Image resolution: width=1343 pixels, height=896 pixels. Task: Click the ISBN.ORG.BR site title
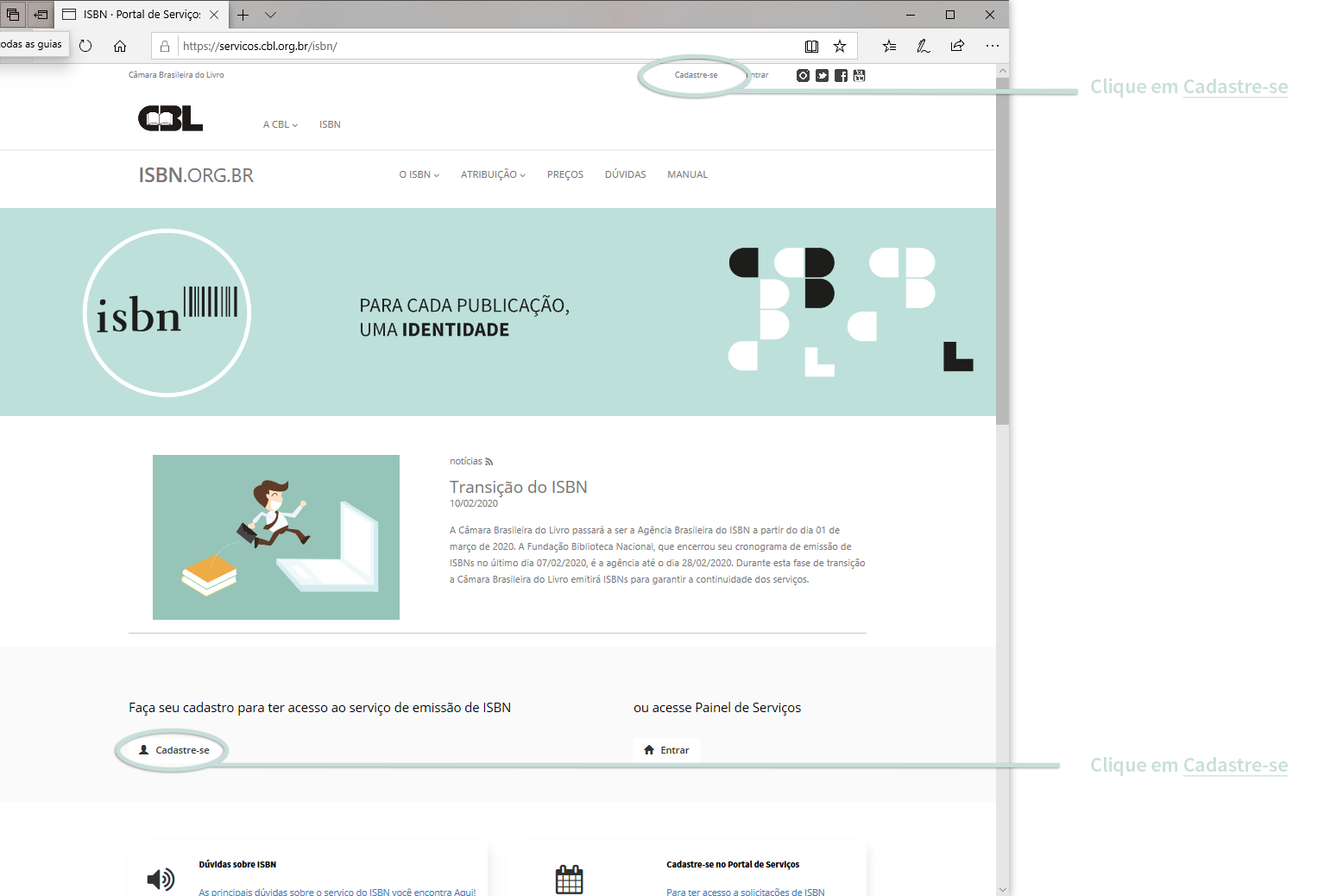pos(196,175)
